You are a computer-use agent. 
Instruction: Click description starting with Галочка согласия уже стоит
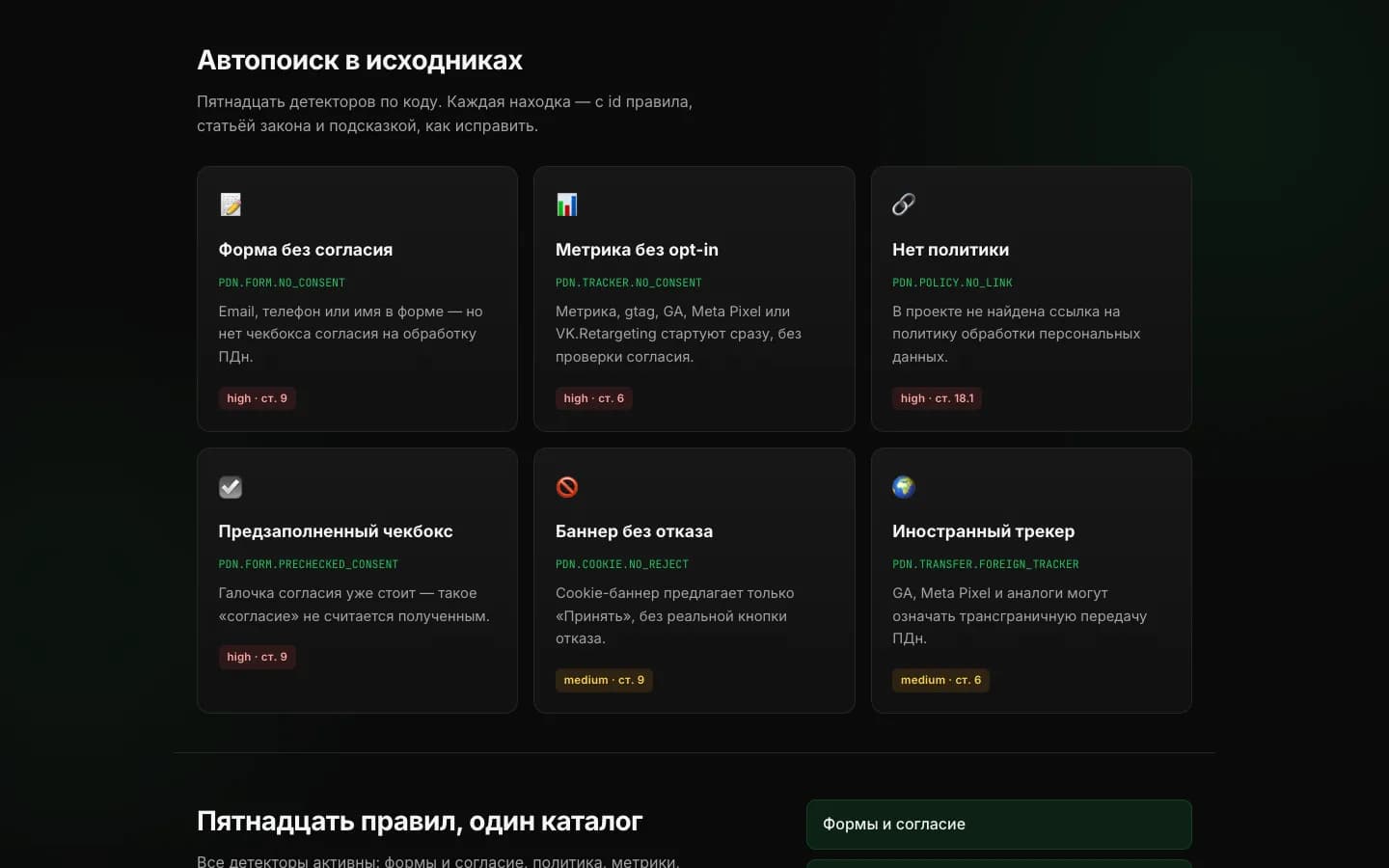pos(354,605)
